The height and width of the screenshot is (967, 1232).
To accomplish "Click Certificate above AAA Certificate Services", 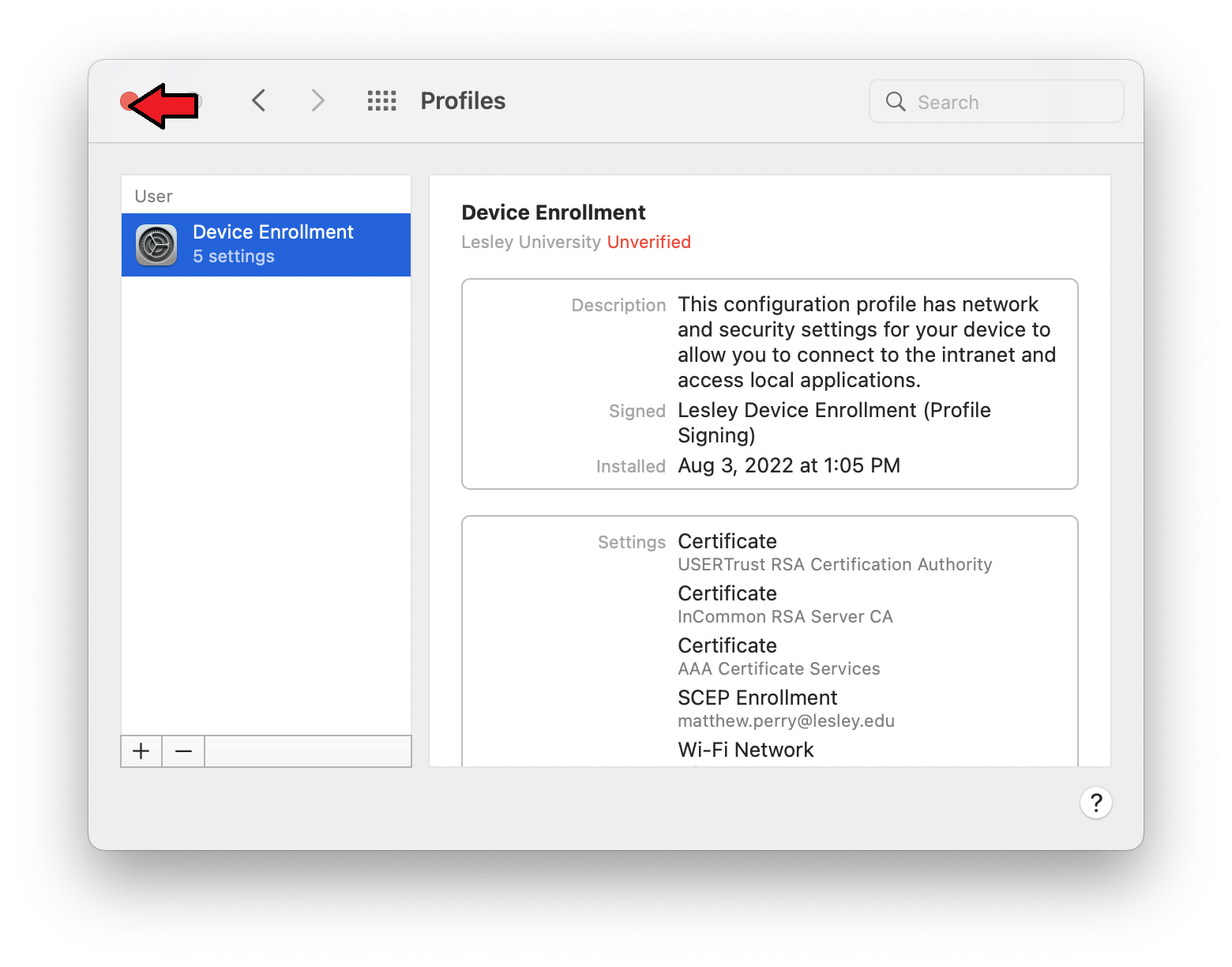I will (727, 645).
